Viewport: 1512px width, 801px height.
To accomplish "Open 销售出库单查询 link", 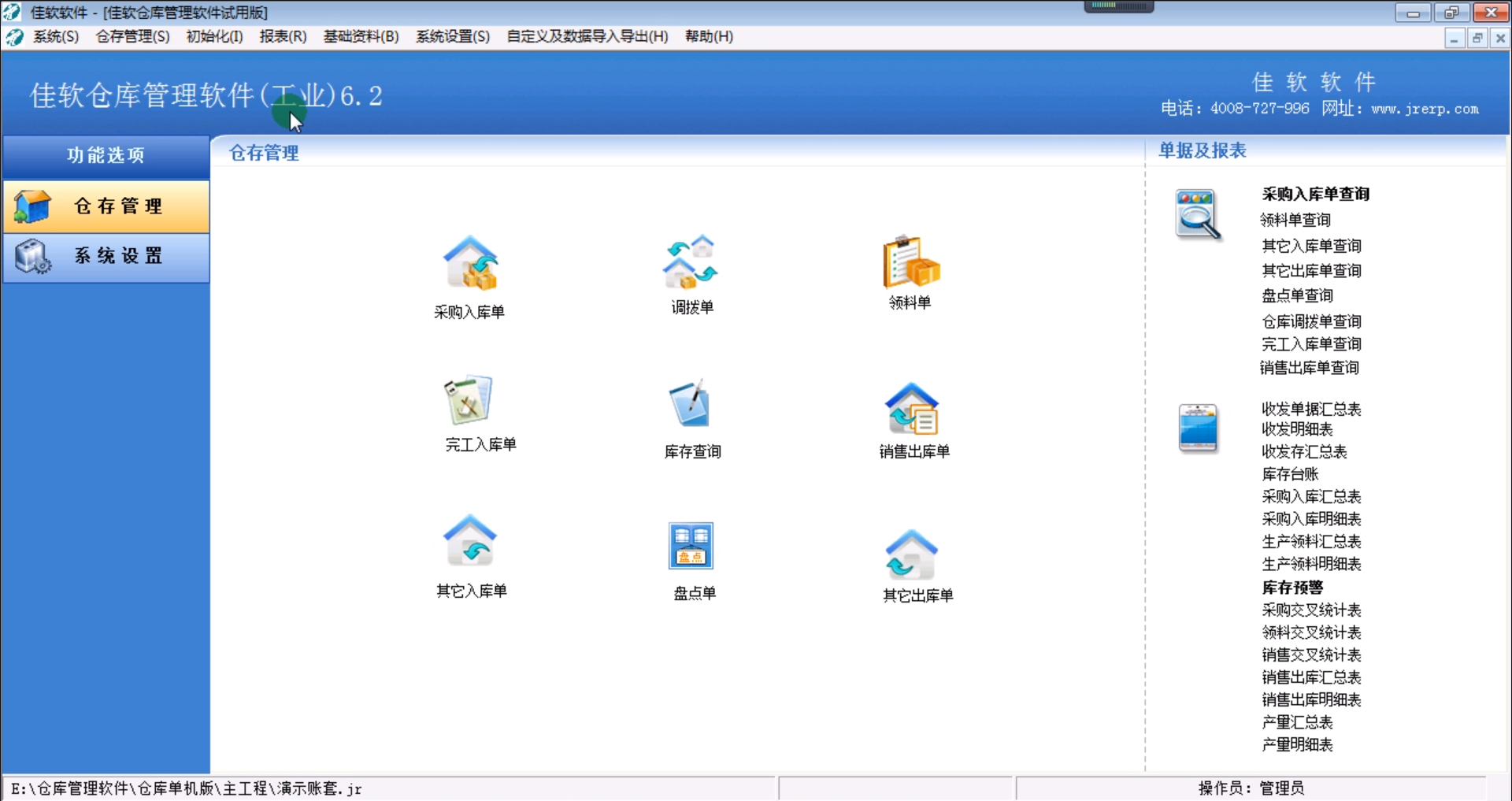I will point(1310,368).
